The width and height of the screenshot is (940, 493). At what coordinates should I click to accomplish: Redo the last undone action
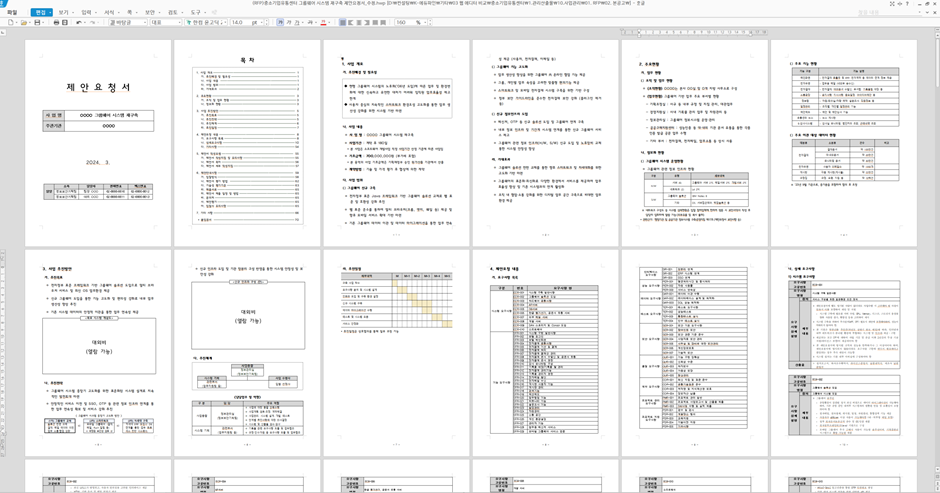[x=92, y=22]
